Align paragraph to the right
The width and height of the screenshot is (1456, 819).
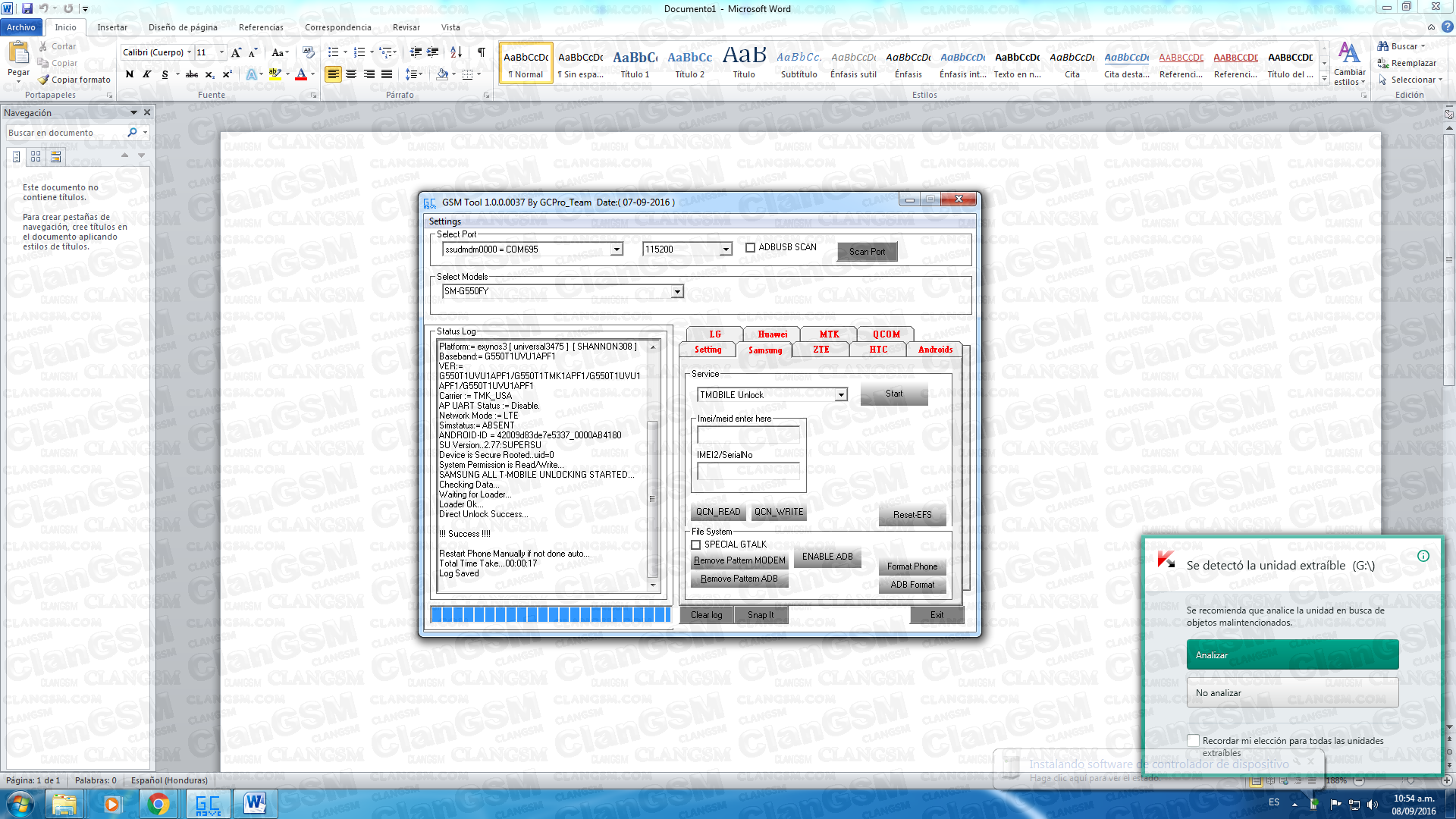(369, 74)
